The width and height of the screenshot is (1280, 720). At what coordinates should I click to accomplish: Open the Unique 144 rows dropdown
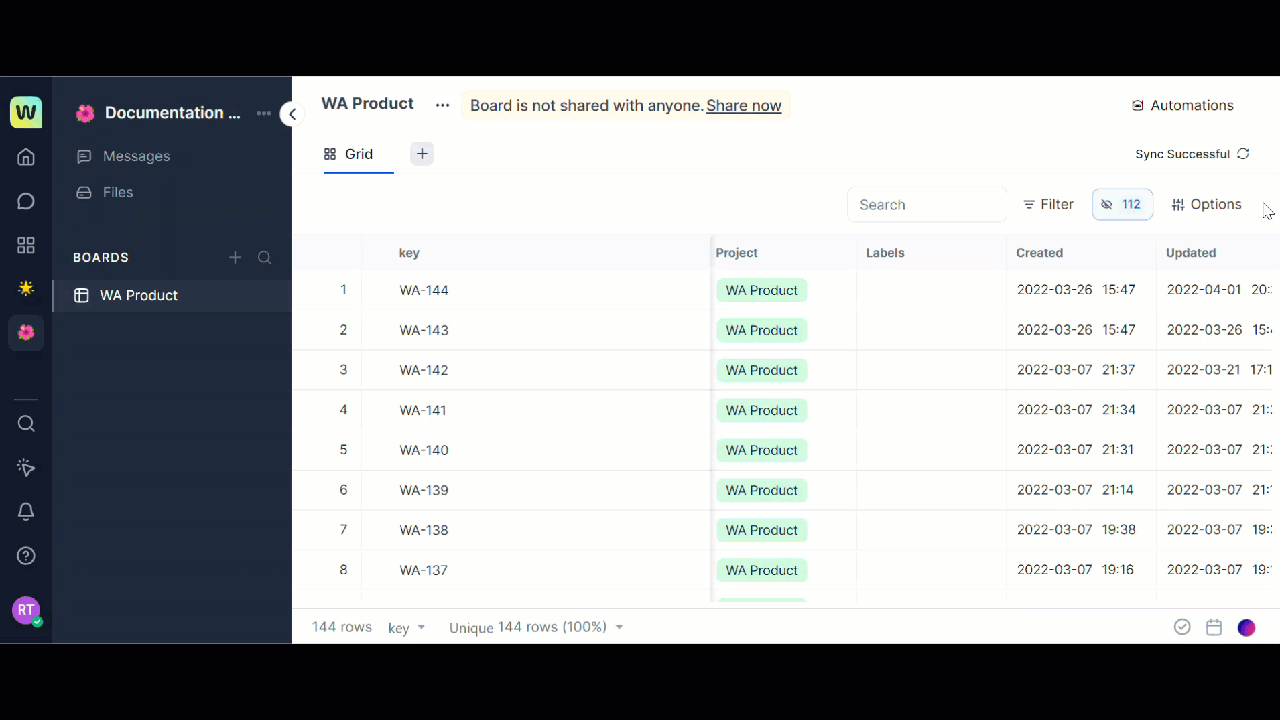coord(536,628)
